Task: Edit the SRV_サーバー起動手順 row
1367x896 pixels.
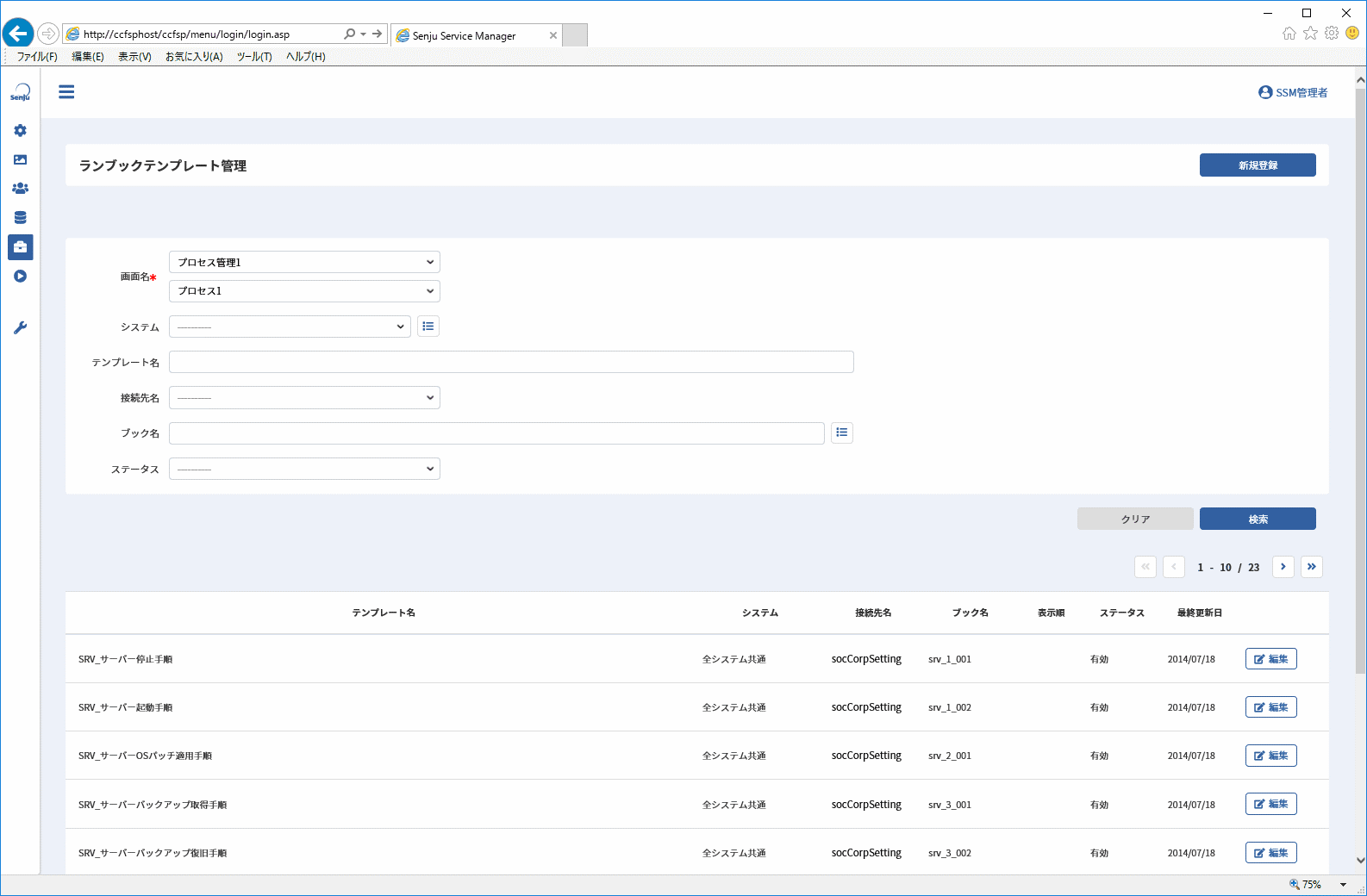Action: pyautogui.click(x=1270, y=707)
